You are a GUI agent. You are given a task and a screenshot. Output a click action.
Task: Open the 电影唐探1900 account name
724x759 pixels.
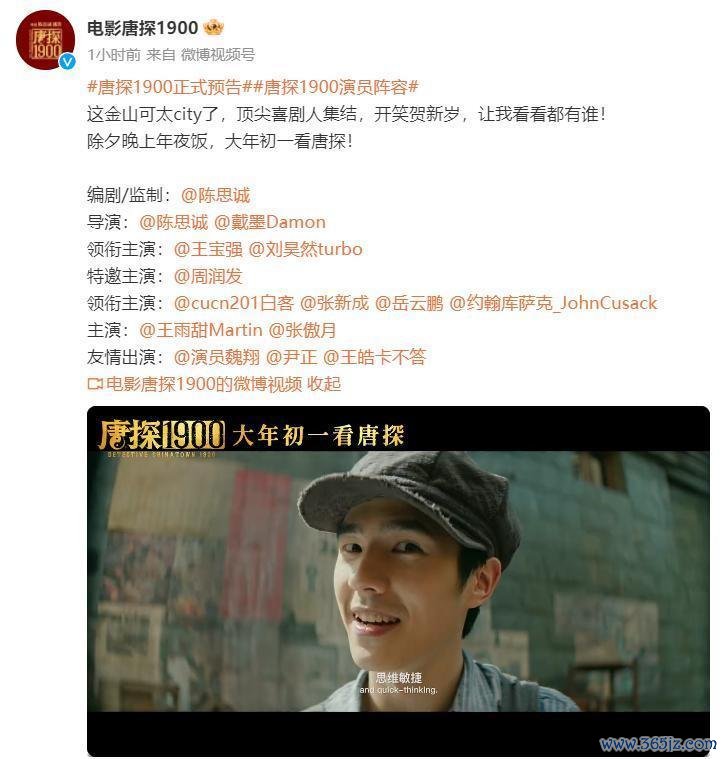point(142,28)
